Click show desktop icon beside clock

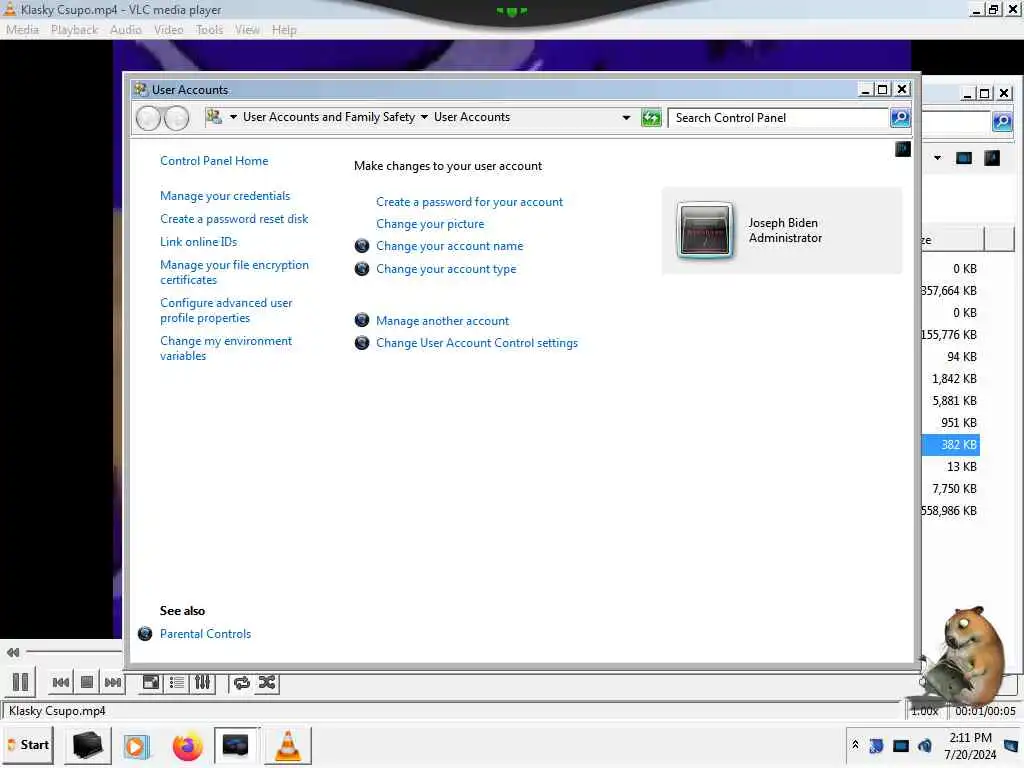click(1011, 745)
